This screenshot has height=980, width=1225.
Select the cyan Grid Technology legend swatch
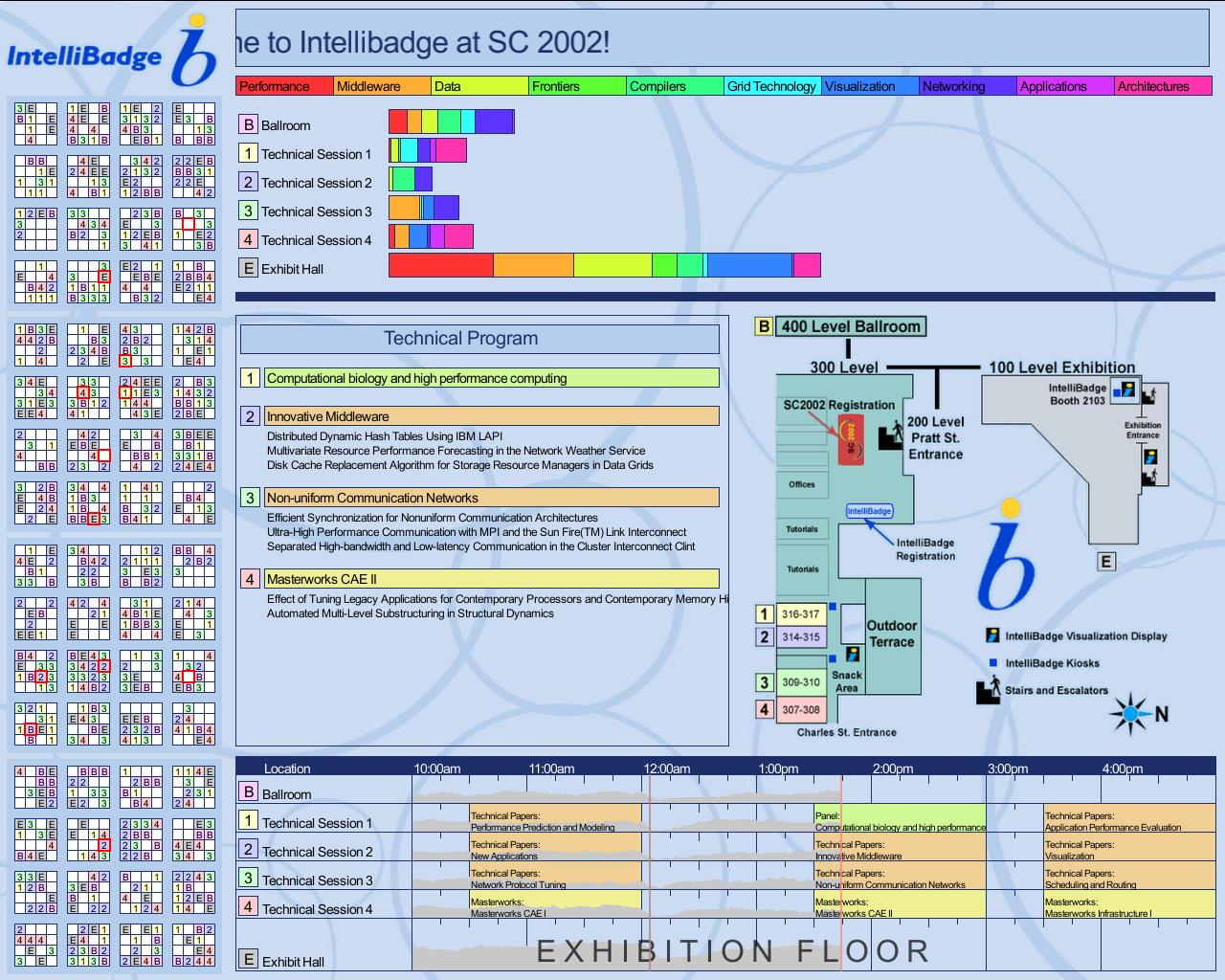pyautogui.click(x=772, y=86)
